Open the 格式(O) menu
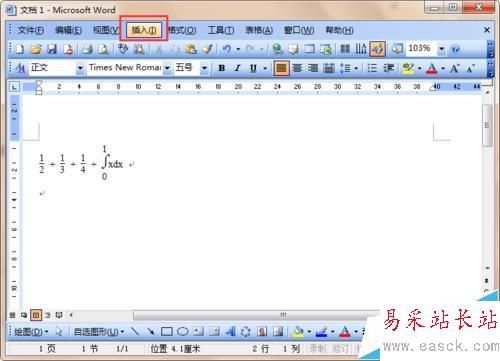This screenshot has height=361, width=500. (x=182, y=30)
